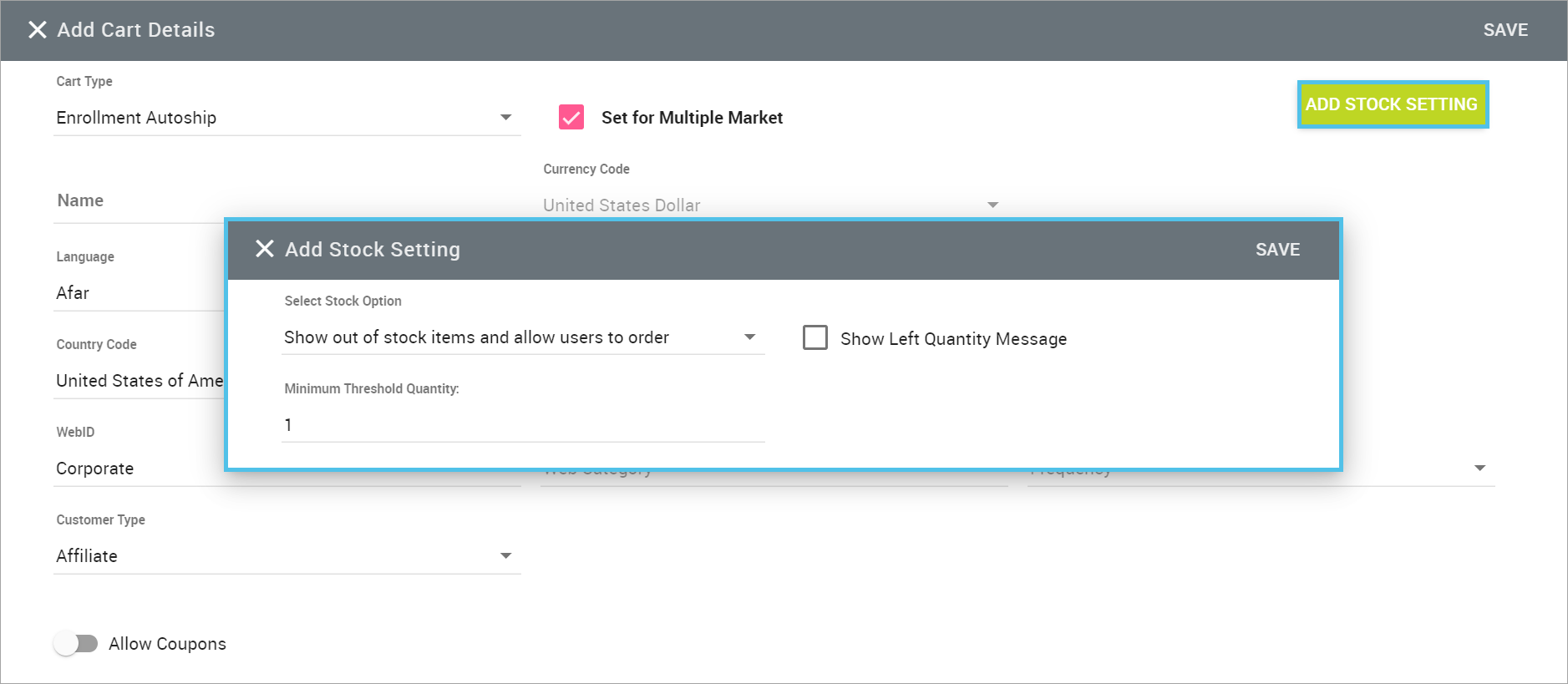Screen dimensions: 1568x684
Task: Toggle the Allow Coupons switch
Action: pos(76,643)
